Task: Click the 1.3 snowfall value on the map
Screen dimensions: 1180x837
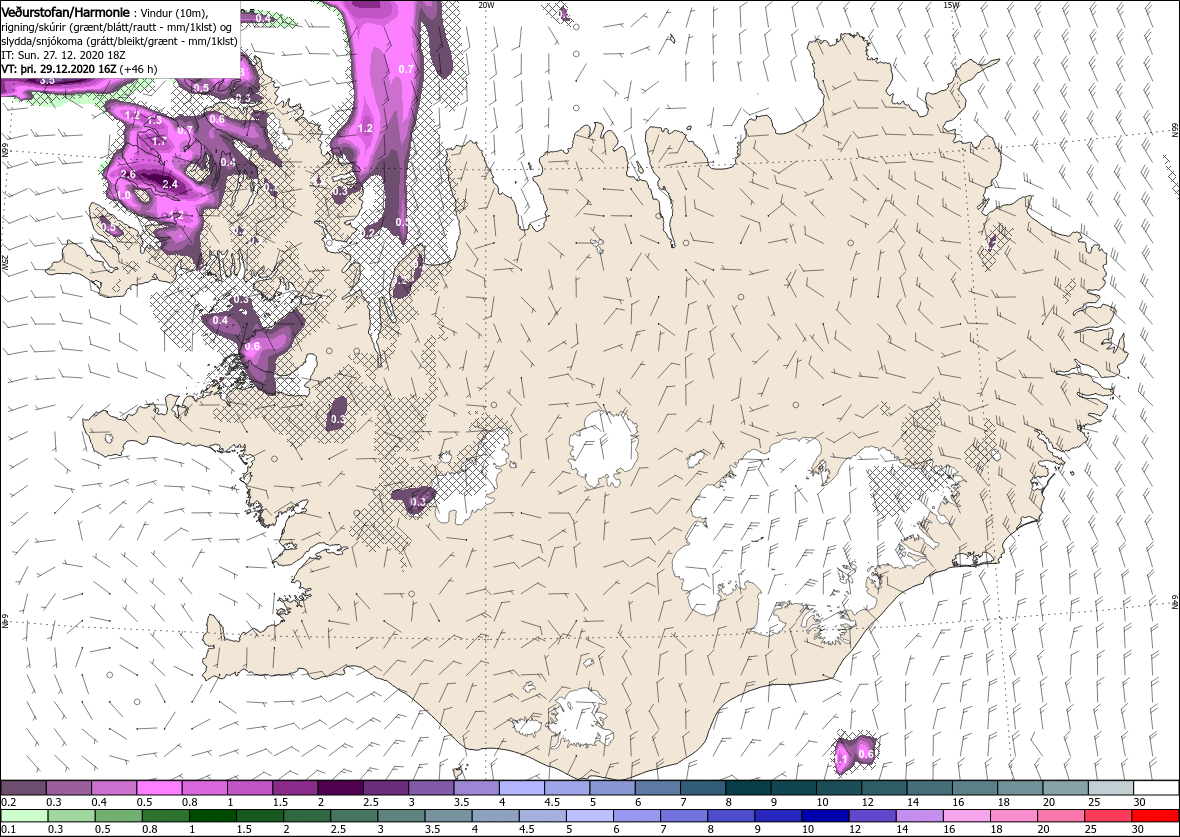Action: pyautogui.click(x=154, y=120)
